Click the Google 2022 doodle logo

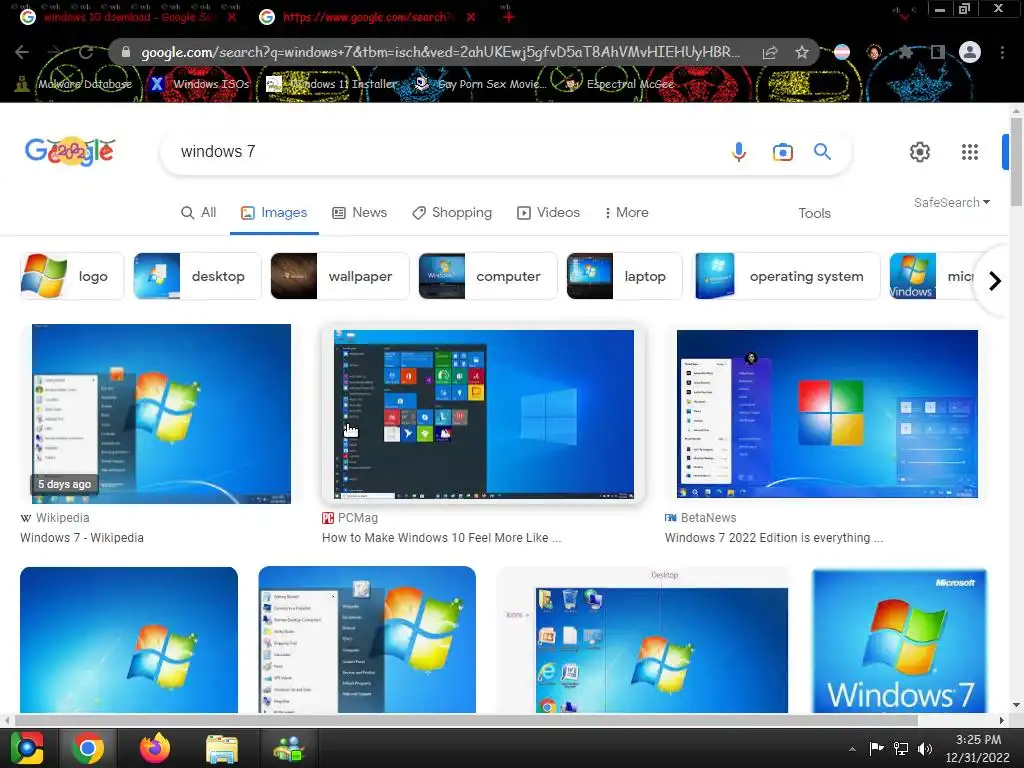click(x=70, y=152)
